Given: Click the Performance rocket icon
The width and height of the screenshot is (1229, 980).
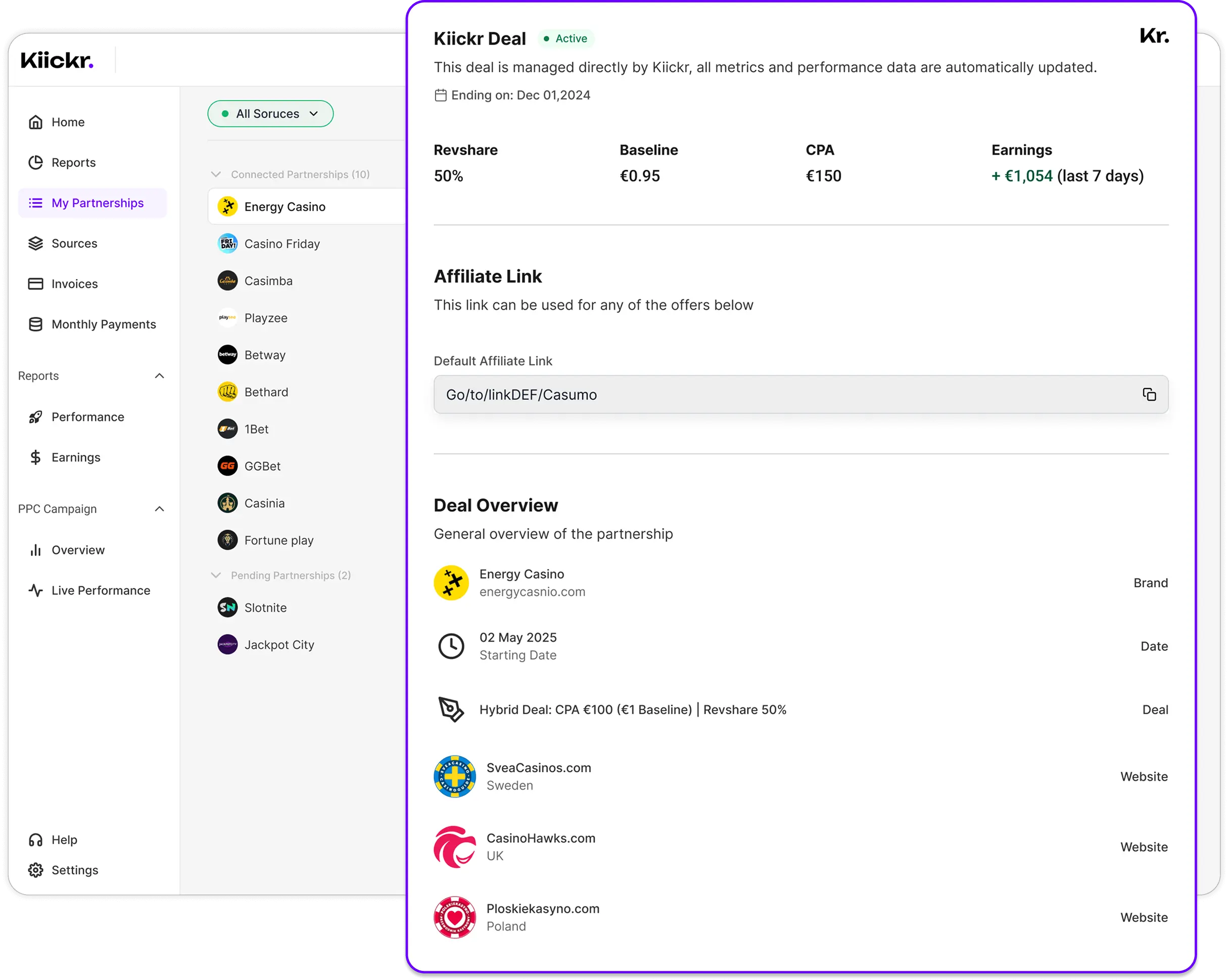Looking at the screenshot, I should [35, 417].
